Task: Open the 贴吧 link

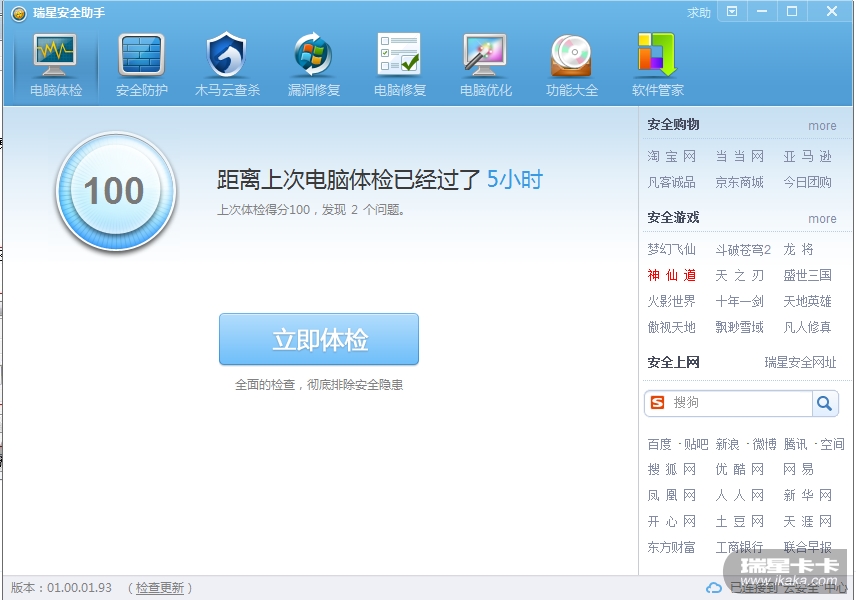Action: [696, 444]
